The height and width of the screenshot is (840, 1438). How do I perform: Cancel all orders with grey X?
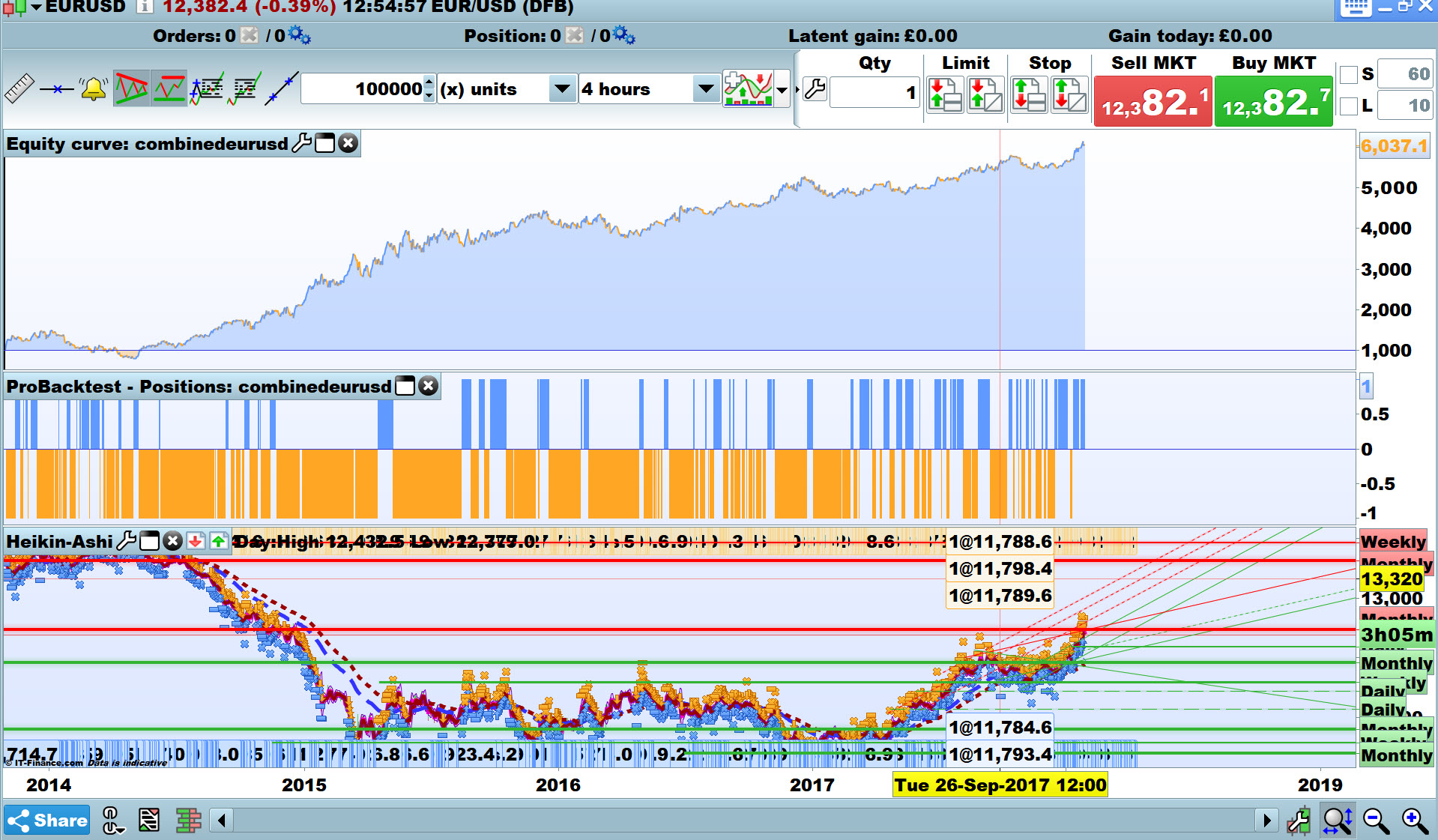[x=250, y=35]
